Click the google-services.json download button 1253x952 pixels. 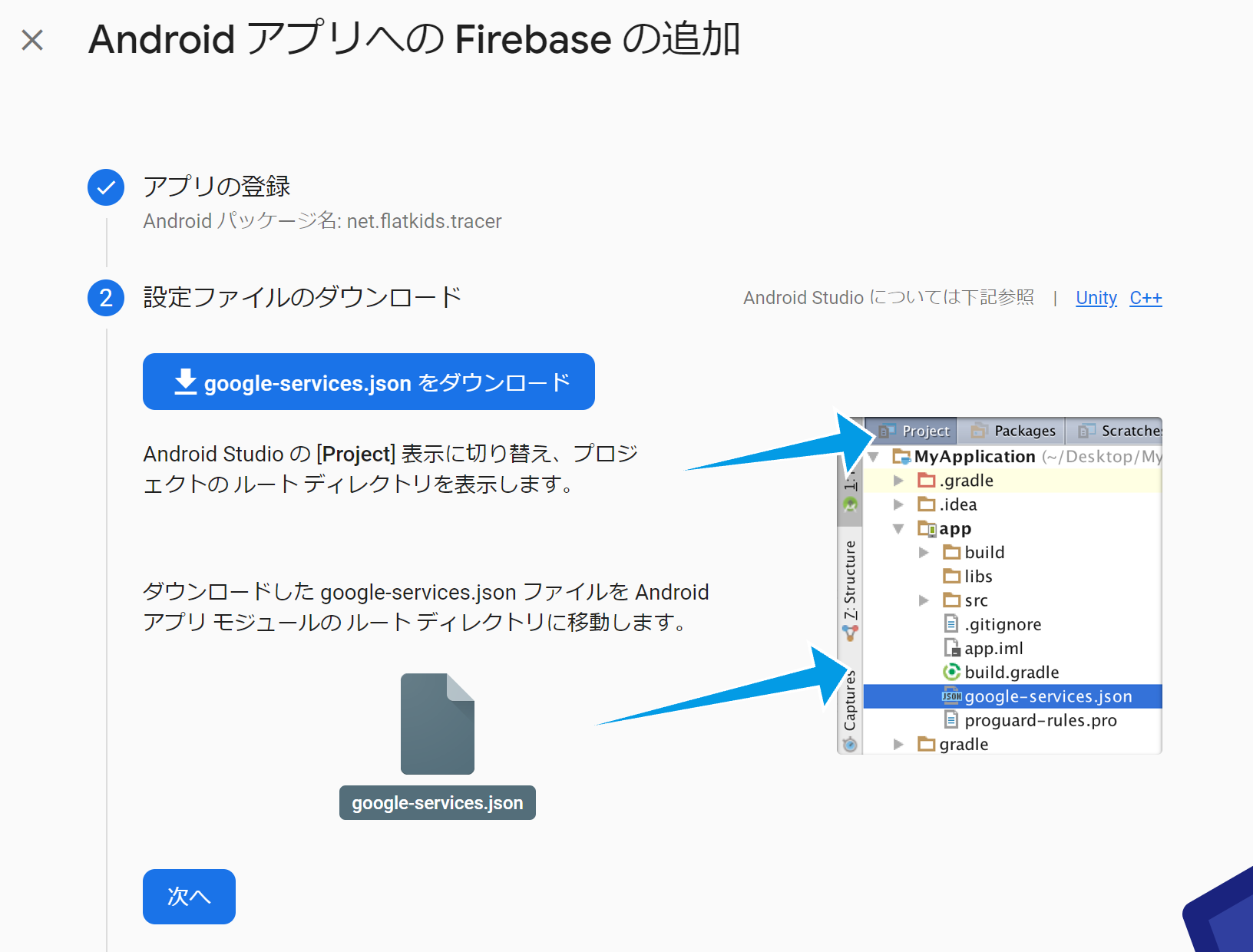[x=369, y=382]
